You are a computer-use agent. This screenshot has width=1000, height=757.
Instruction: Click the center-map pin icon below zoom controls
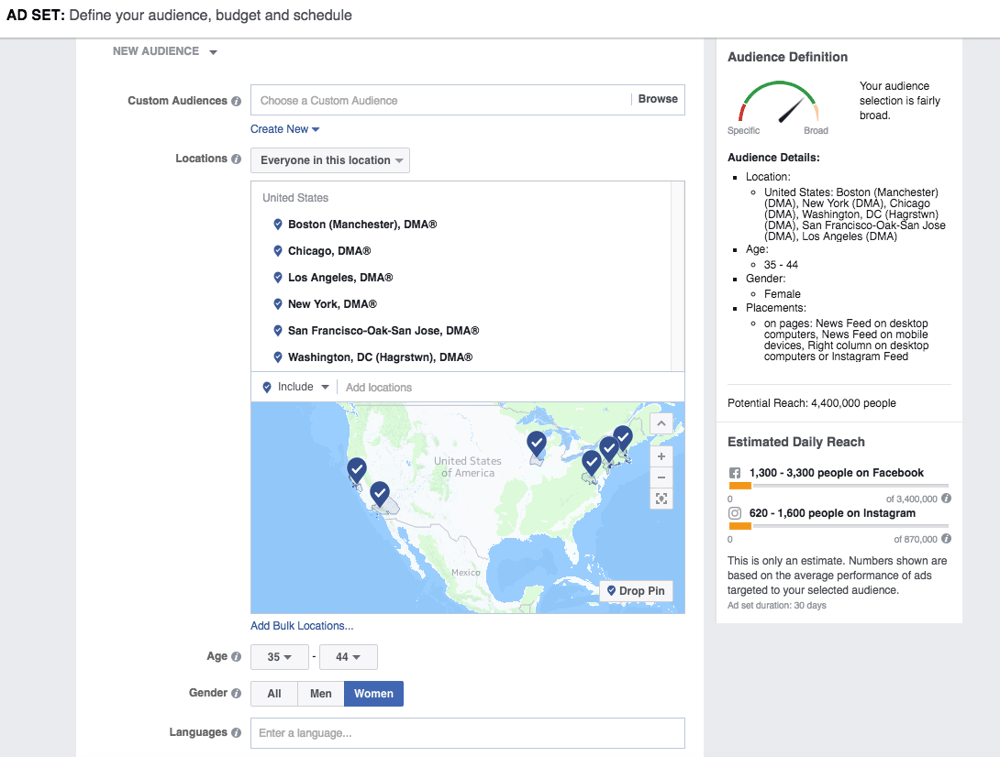pos(661,498)
